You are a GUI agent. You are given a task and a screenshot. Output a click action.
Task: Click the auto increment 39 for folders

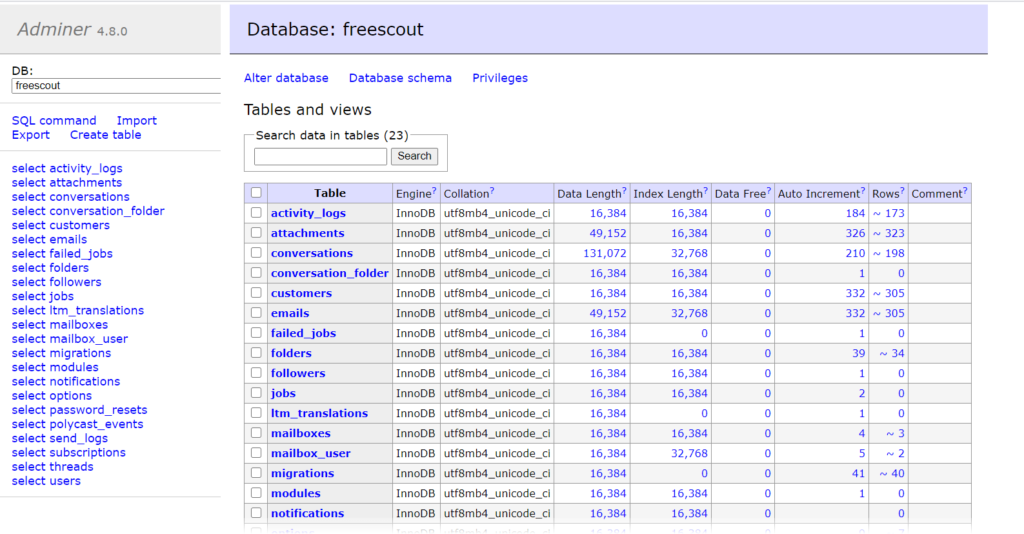[858, 353]
